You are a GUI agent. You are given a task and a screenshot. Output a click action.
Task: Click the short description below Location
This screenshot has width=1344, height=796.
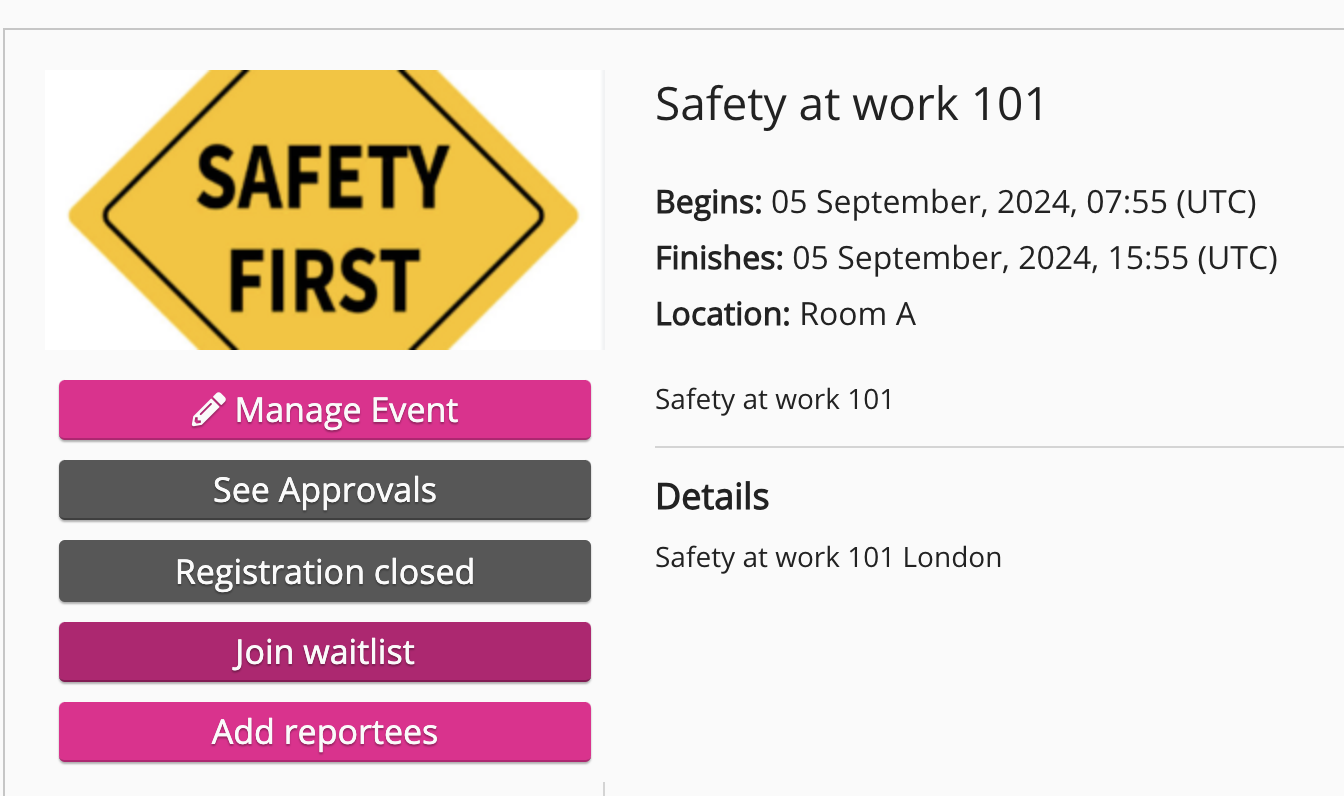click(774, 400)
